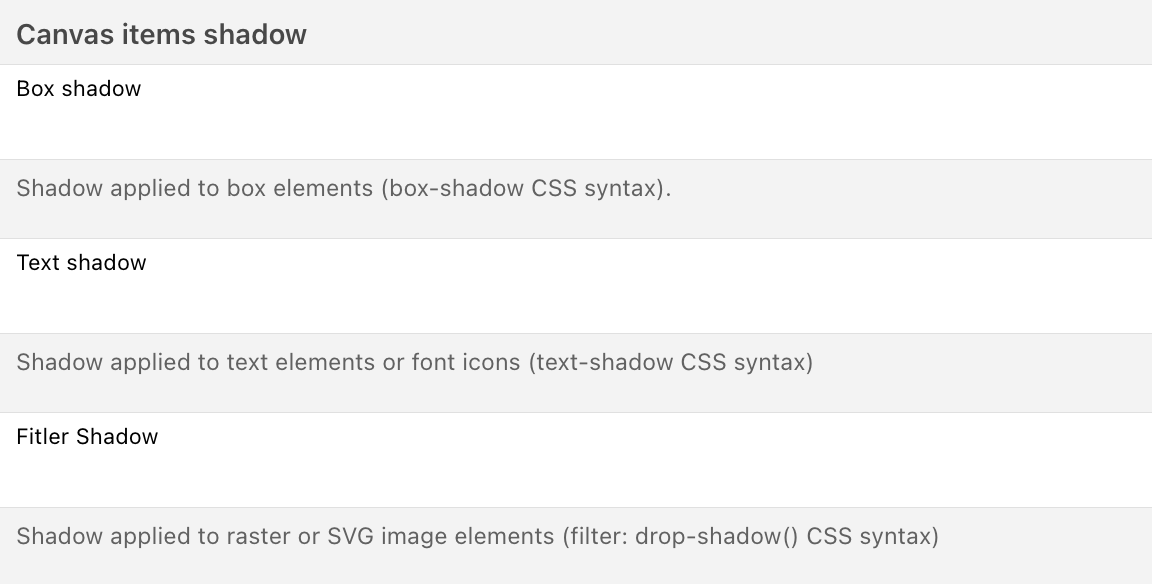
Task: Click the text elements shadow description
Action: click(414, 362)
